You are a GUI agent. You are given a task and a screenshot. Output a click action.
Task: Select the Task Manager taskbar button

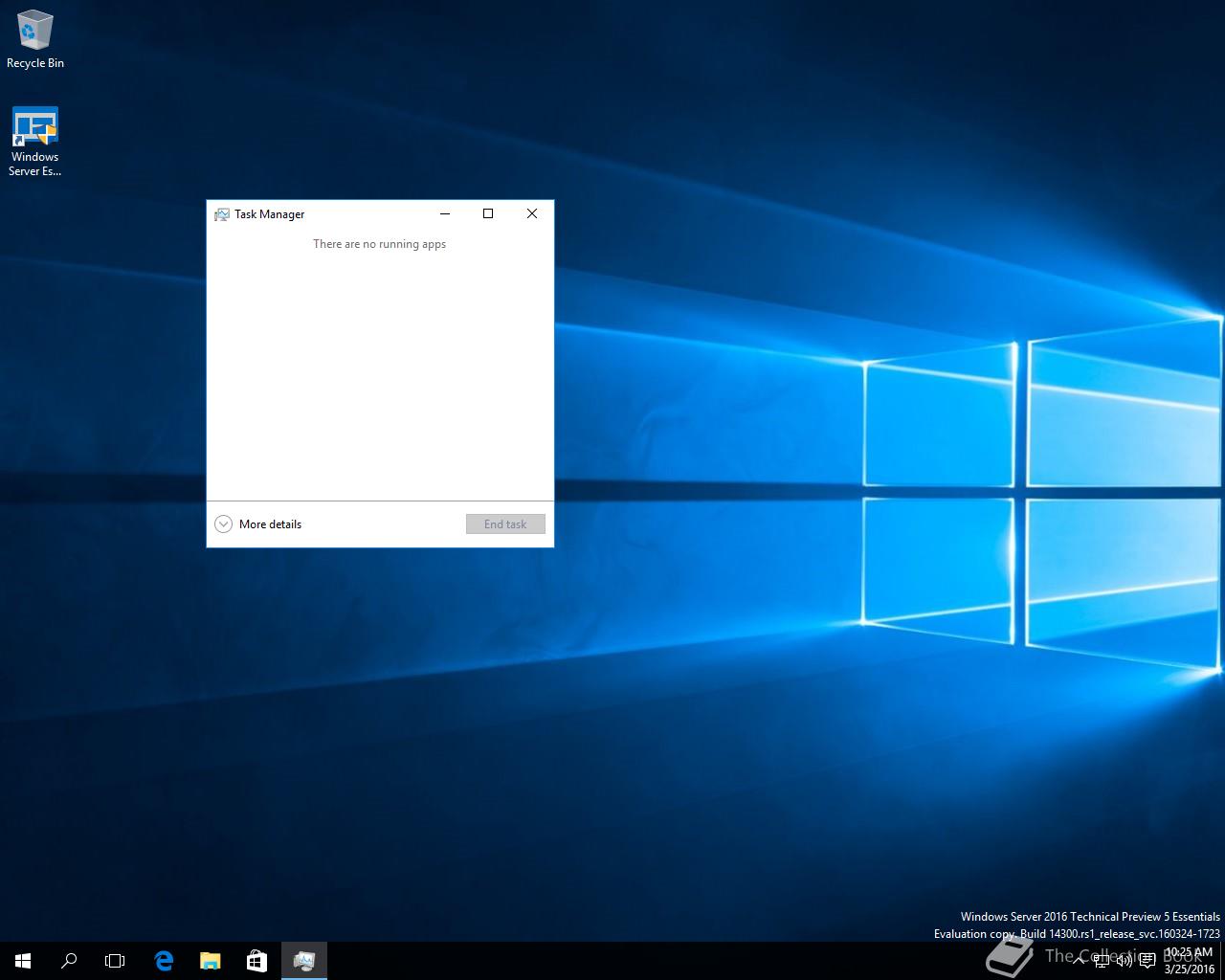click(304, 960)
